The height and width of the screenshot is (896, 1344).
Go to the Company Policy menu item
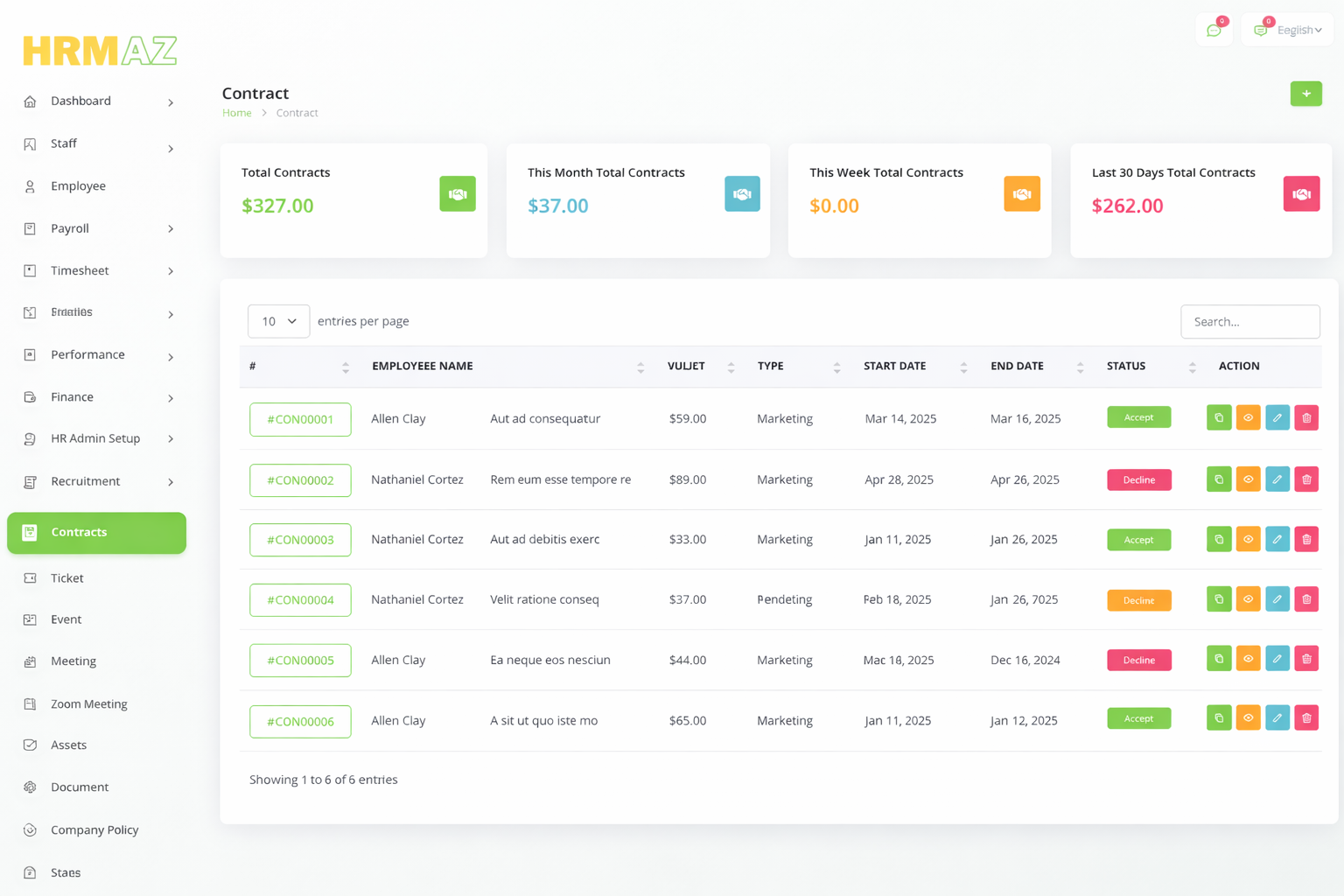(x=94, y=829)
